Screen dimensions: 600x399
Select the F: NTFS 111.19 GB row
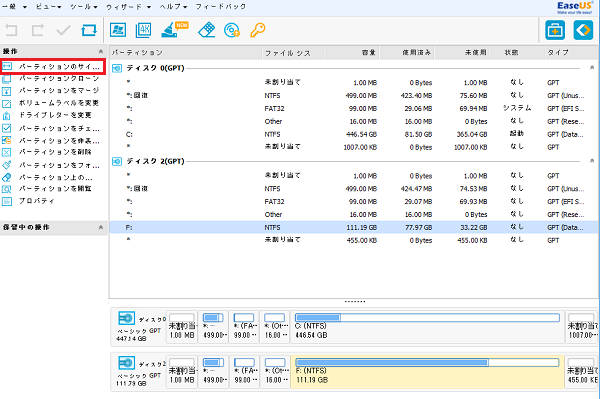tap(354, 227)
